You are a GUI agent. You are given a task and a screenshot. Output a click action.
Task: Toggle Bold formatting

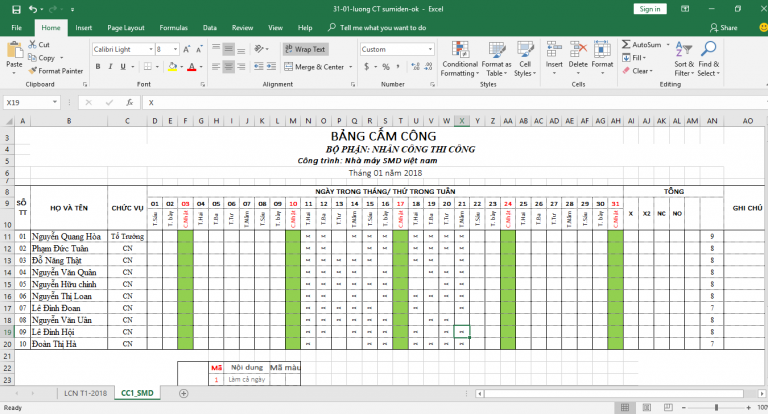pyautogui.click(x=98, y=67)
